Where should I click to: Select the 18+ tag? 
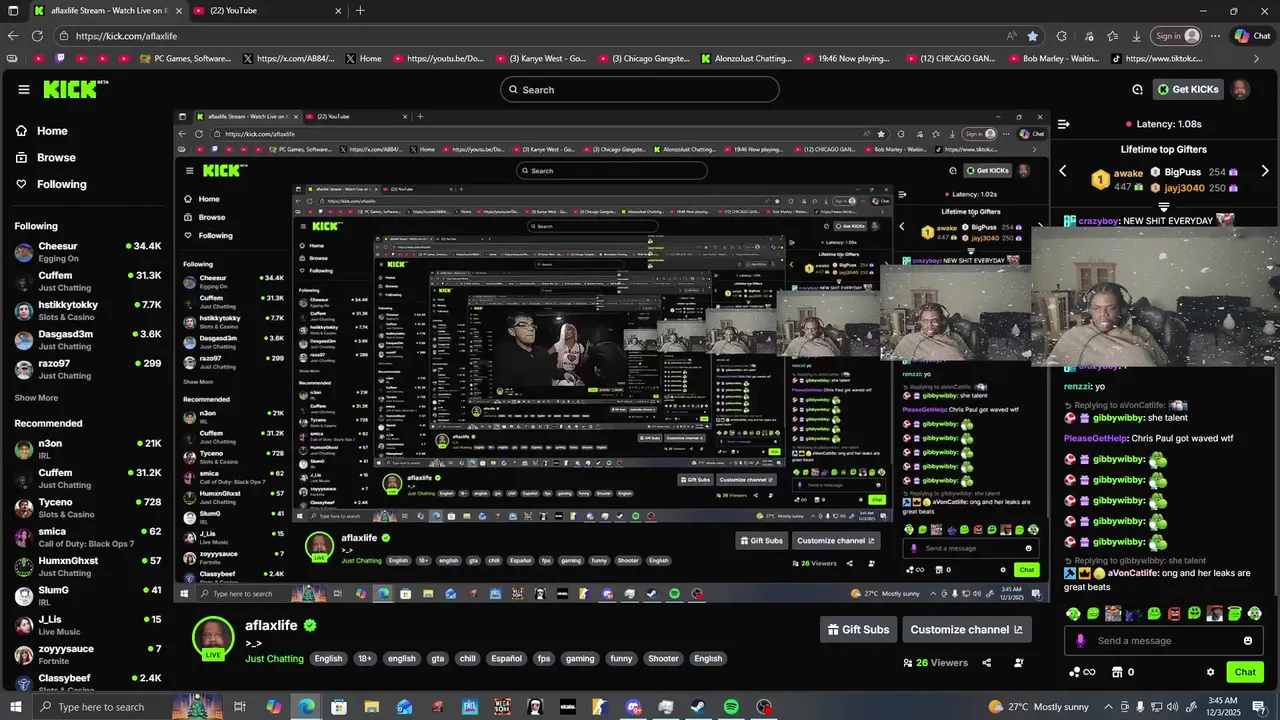tap(365, 659)
